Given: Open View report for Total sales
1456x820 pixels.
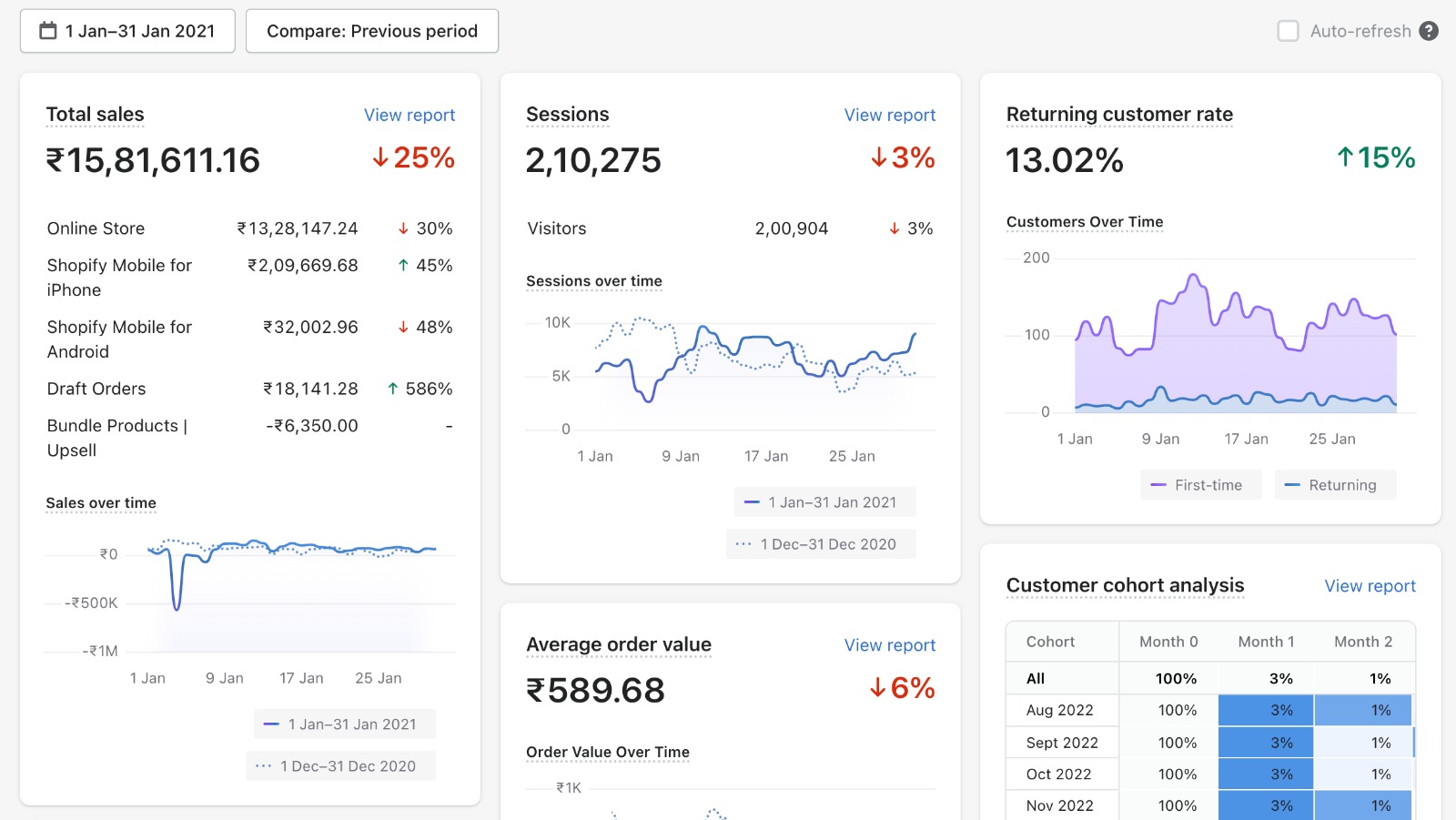Looking at the screenshot, I should [x=409, y=115].
